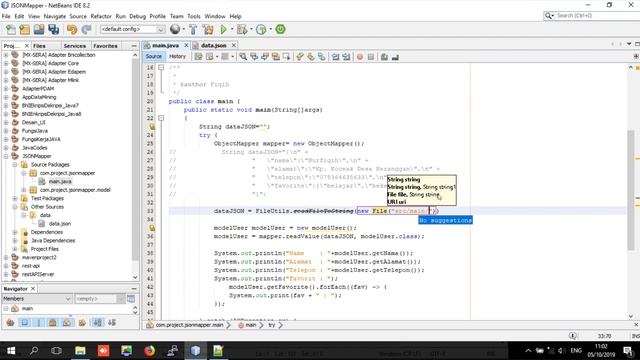Select 'File file, String string' hint
The height and width of the screenshot is (360, 640).
pyautogui.click(x=413, y=194)
